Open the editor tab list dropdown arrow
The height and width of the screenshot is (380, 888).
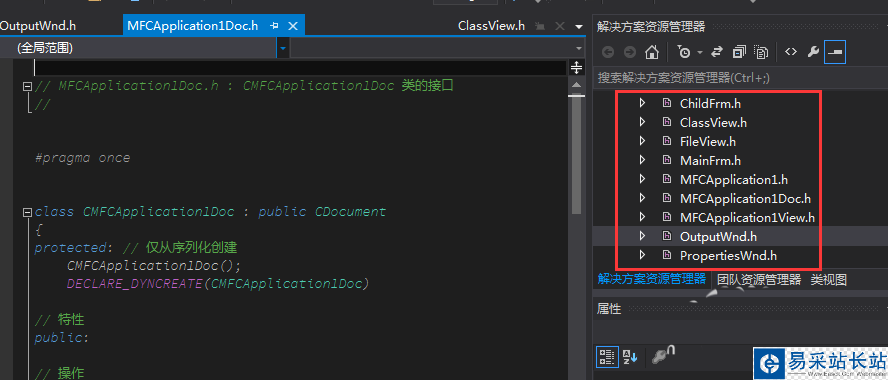tap(578, 27)
